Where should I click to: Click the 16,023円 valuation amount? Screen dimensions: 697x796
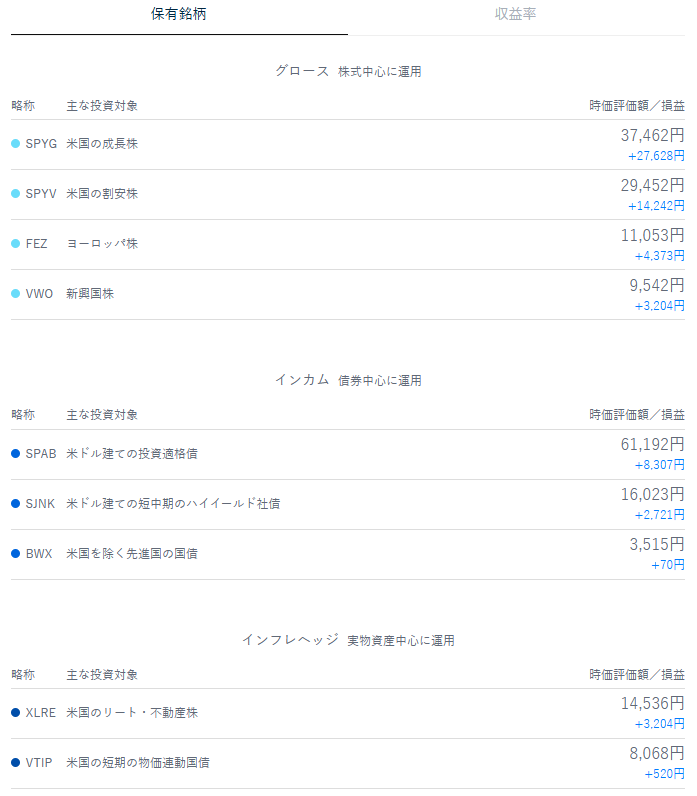[652, 494]
